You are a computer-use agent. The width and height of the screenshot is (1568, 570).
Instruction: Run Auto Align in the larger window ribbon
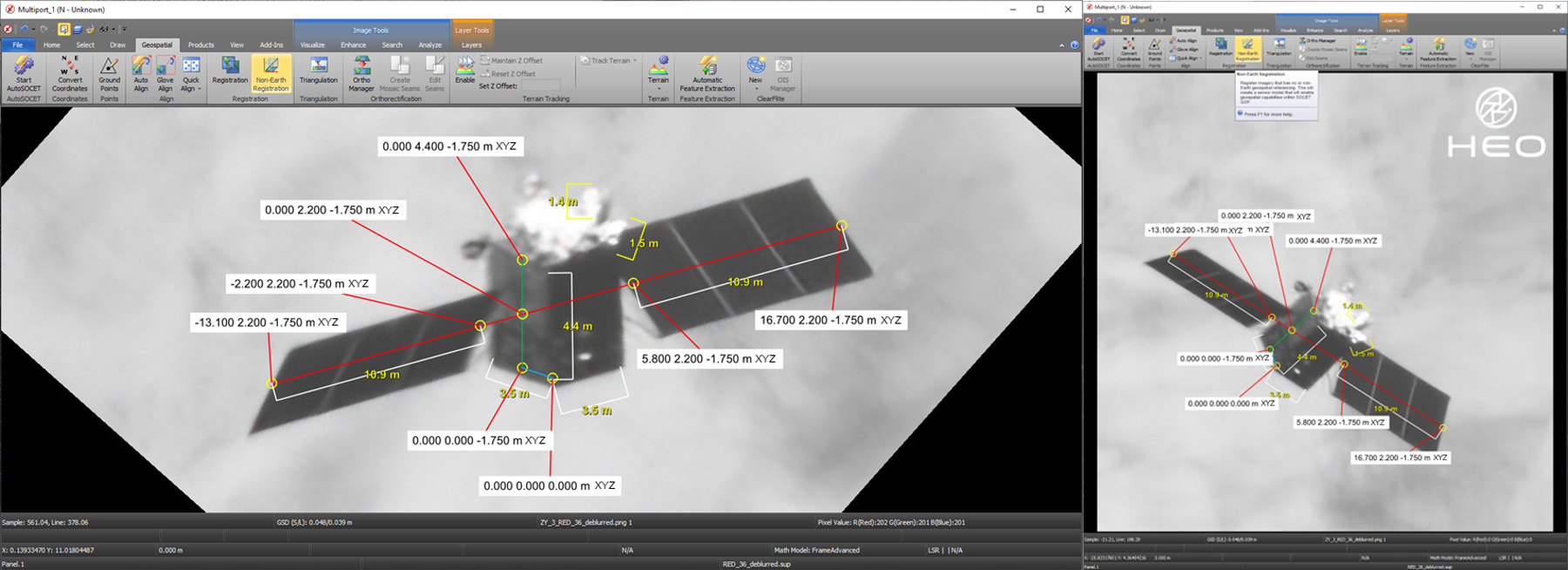coord(140,73)
